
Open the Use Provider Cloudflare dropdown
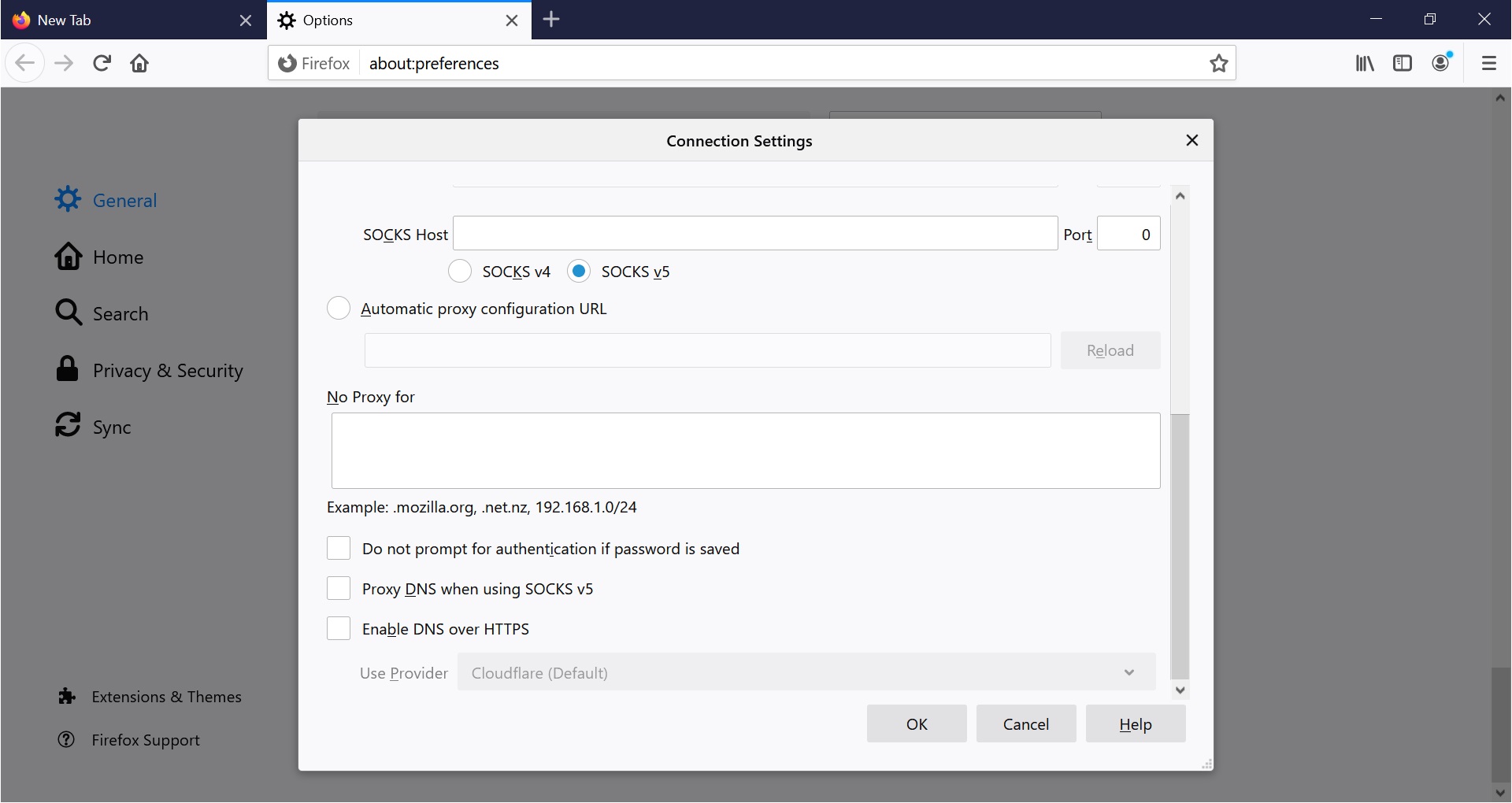pos(806,672)
